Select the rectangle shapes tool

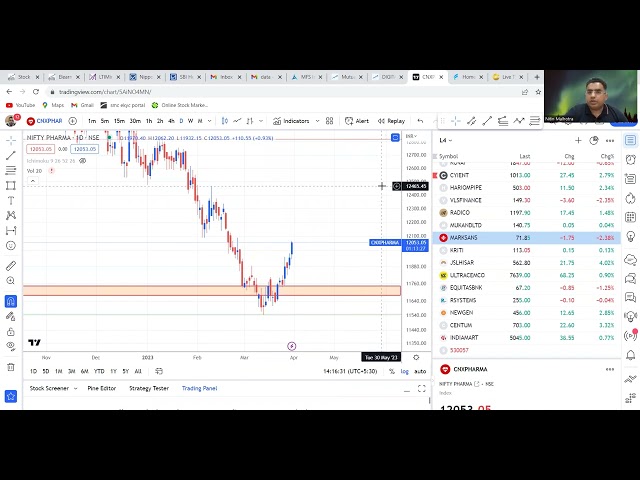11,185
